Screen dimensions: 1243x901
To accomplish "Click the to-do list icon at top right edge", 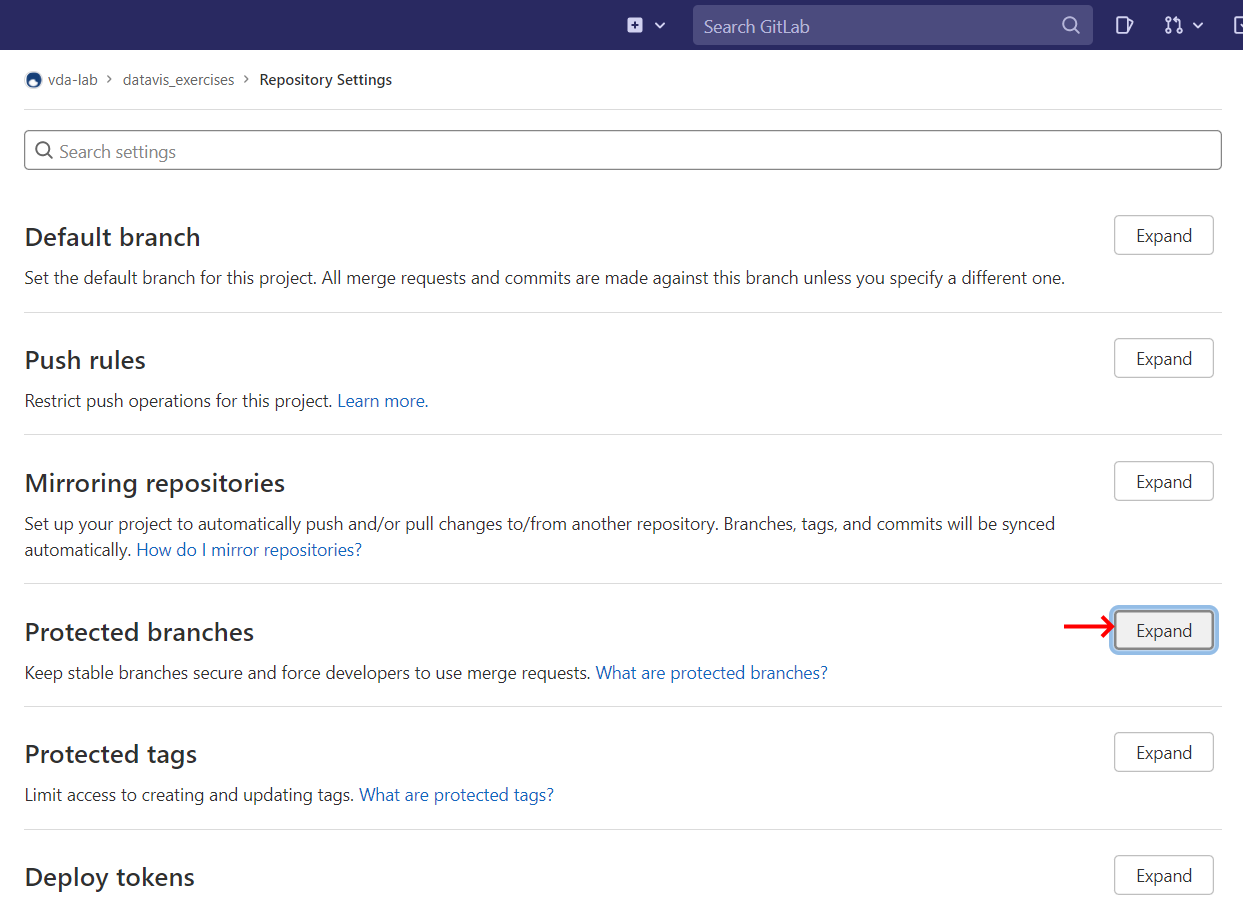I will point(1237,25).
